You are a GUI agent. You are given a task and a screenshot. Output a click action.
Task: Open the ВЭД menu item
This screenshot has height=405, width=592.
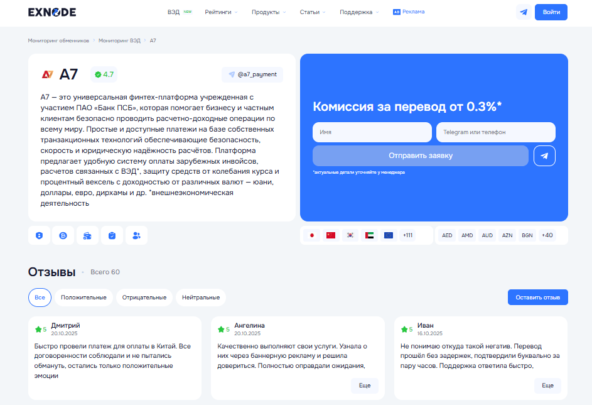click(x=179, y=12)
